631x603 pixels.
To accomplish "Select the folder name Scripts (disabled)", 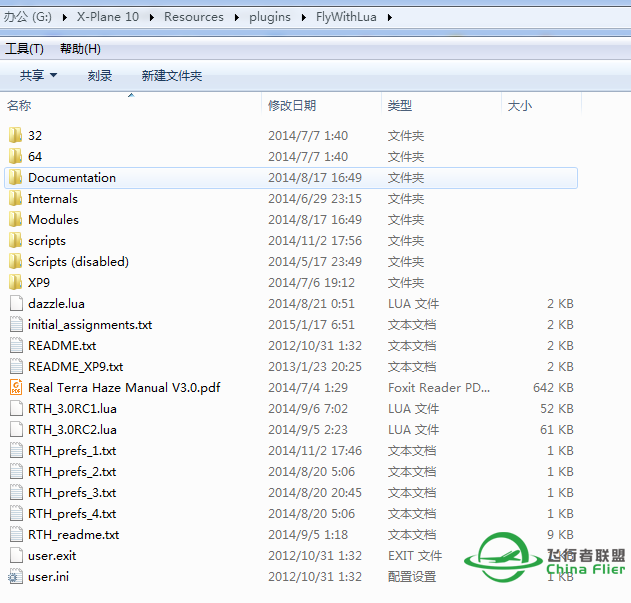I will pyautogui.click(x=78, y=261).
